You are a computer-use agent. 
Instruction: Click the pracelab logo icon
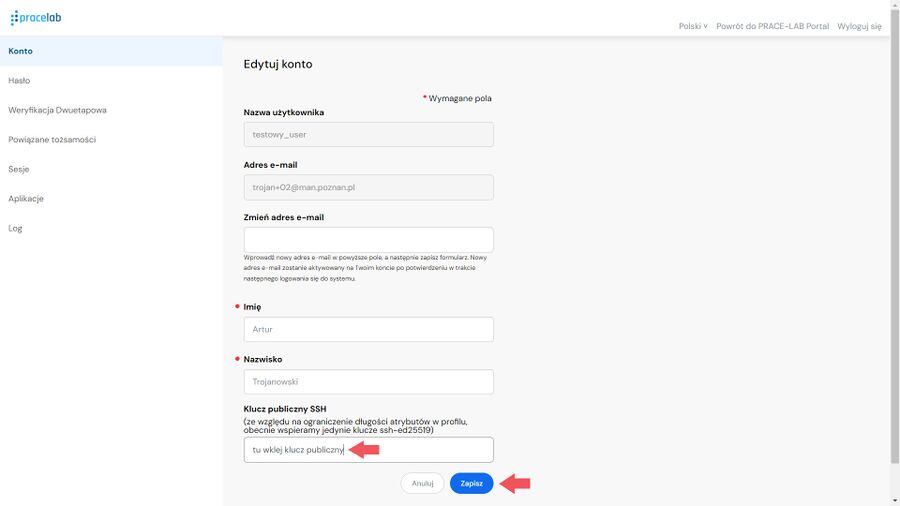36,18
